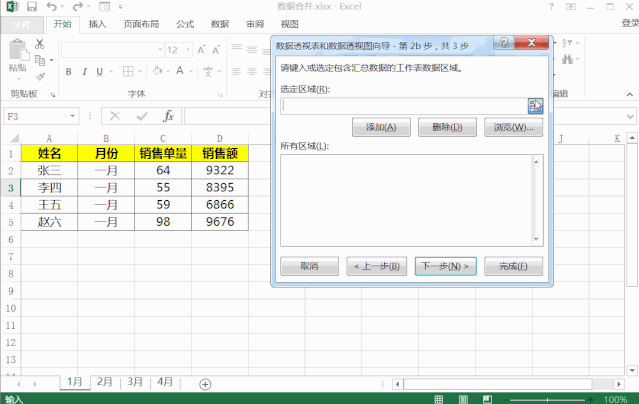Open the File tab
The width and height of the screenshot is (639, 404).
pyautogui.click(x=22, y=24)
